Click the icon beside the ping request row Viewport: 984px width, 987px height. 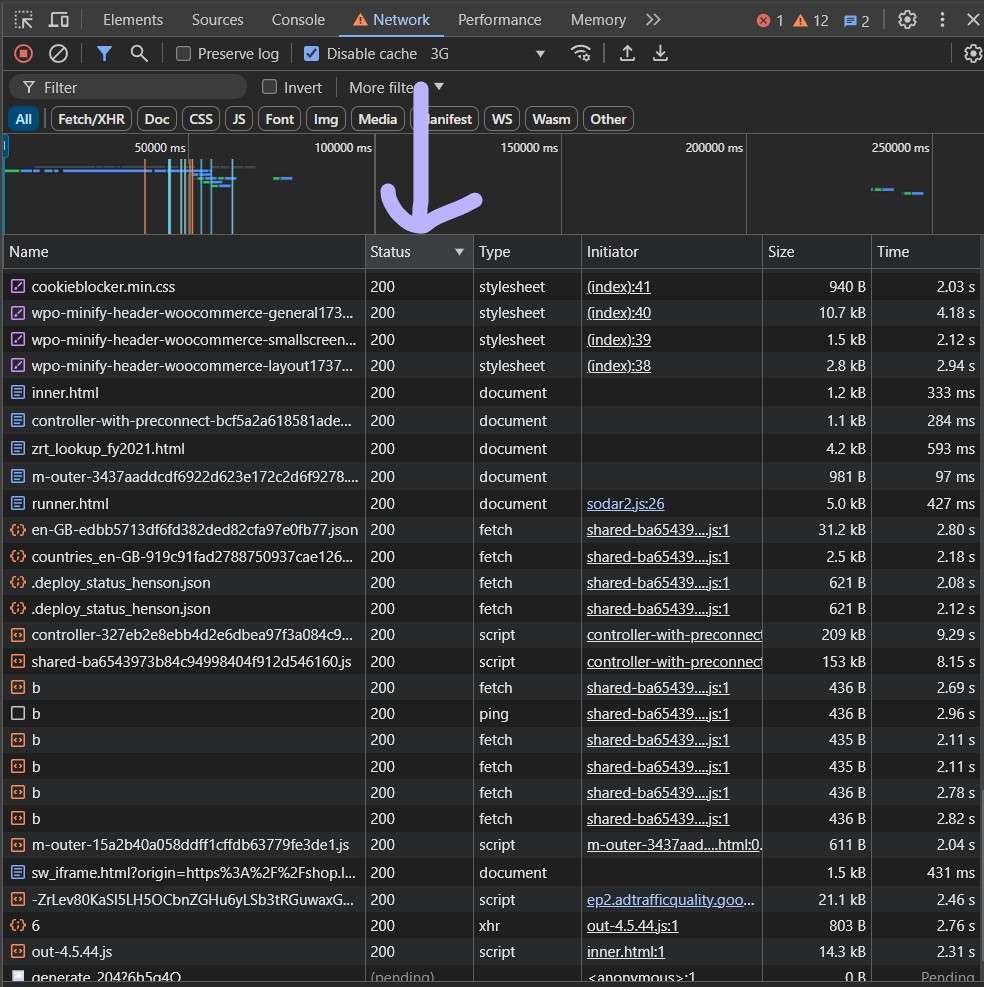click(x=18, y=713)
